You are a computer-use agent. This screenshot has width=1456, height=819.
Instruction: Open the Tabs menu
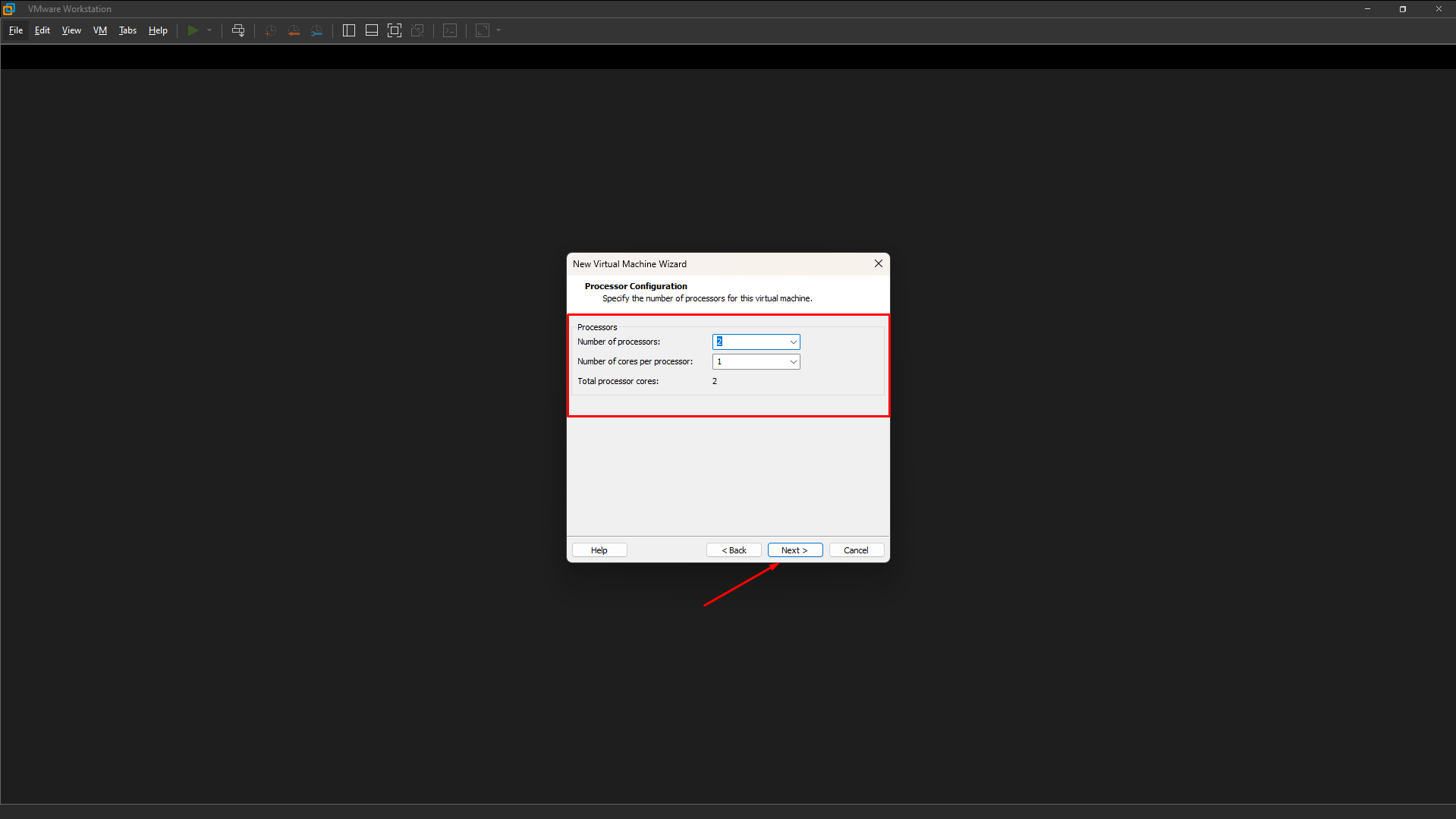pyautogui.click(x=127, y=30)
